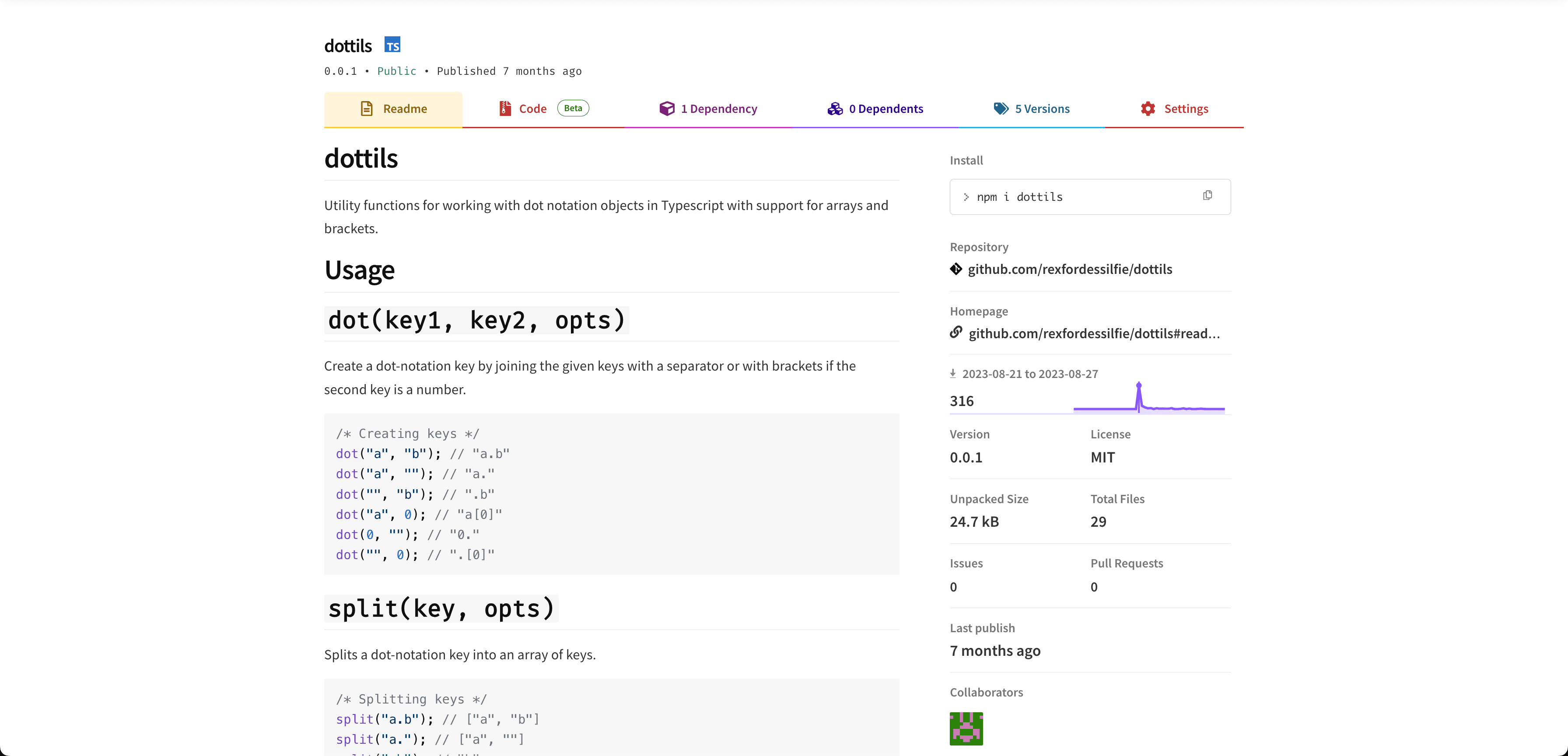Click the git repository diamond icon
This screenshot has height=756, width=1568.
pos(956,269)
